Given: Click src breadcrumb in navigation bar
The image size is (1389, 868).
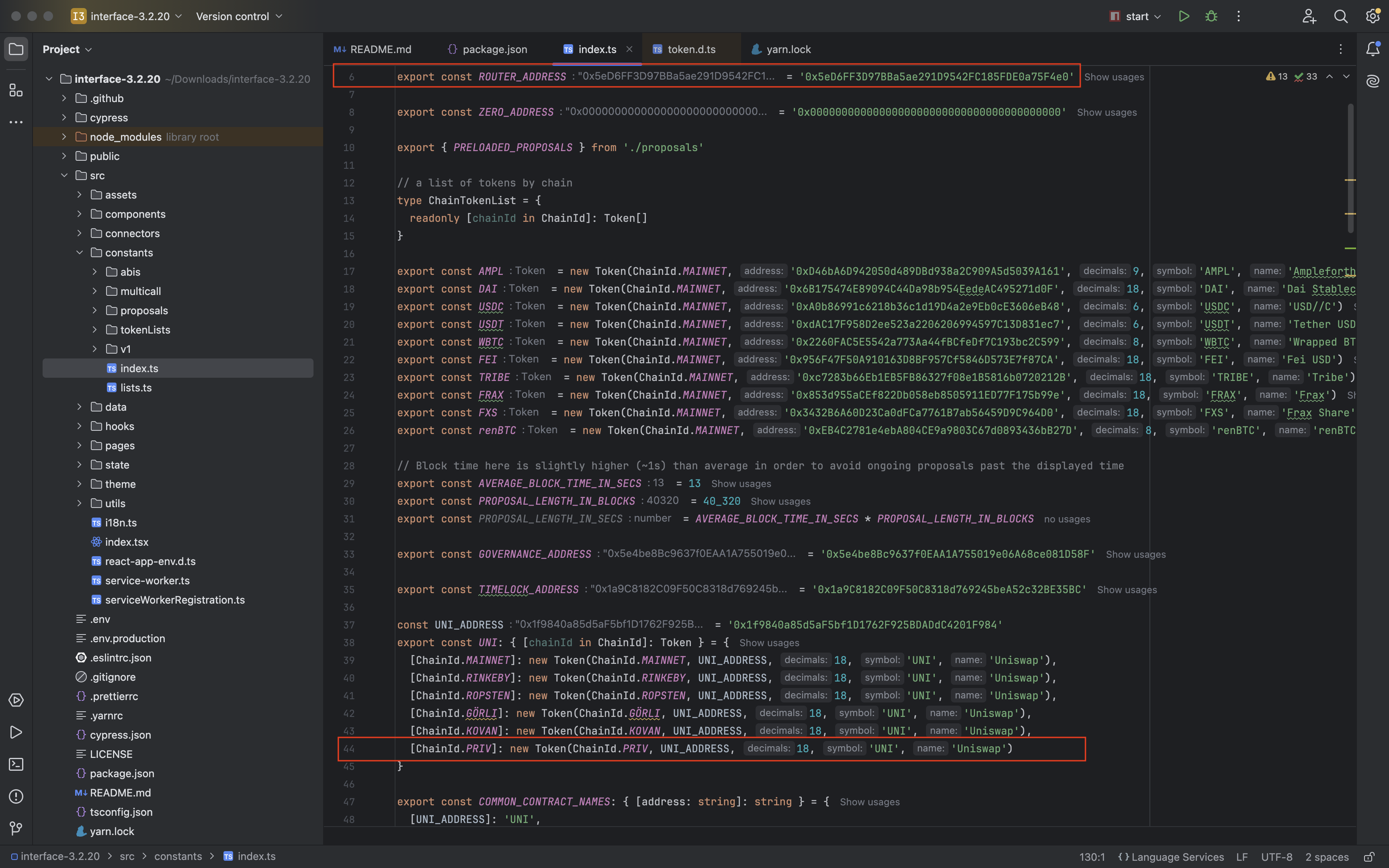Looking at the screenshot, I should click(x=127, y=856).
